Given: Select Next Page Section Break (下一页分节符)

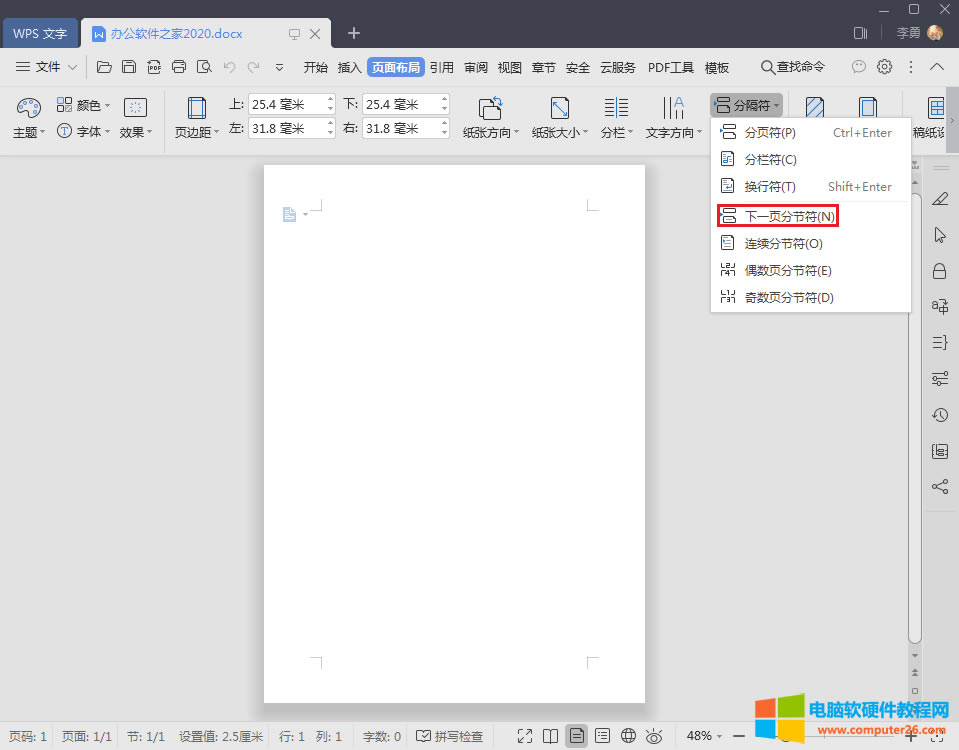Looking at the screenshot, I should pos(778,216).
